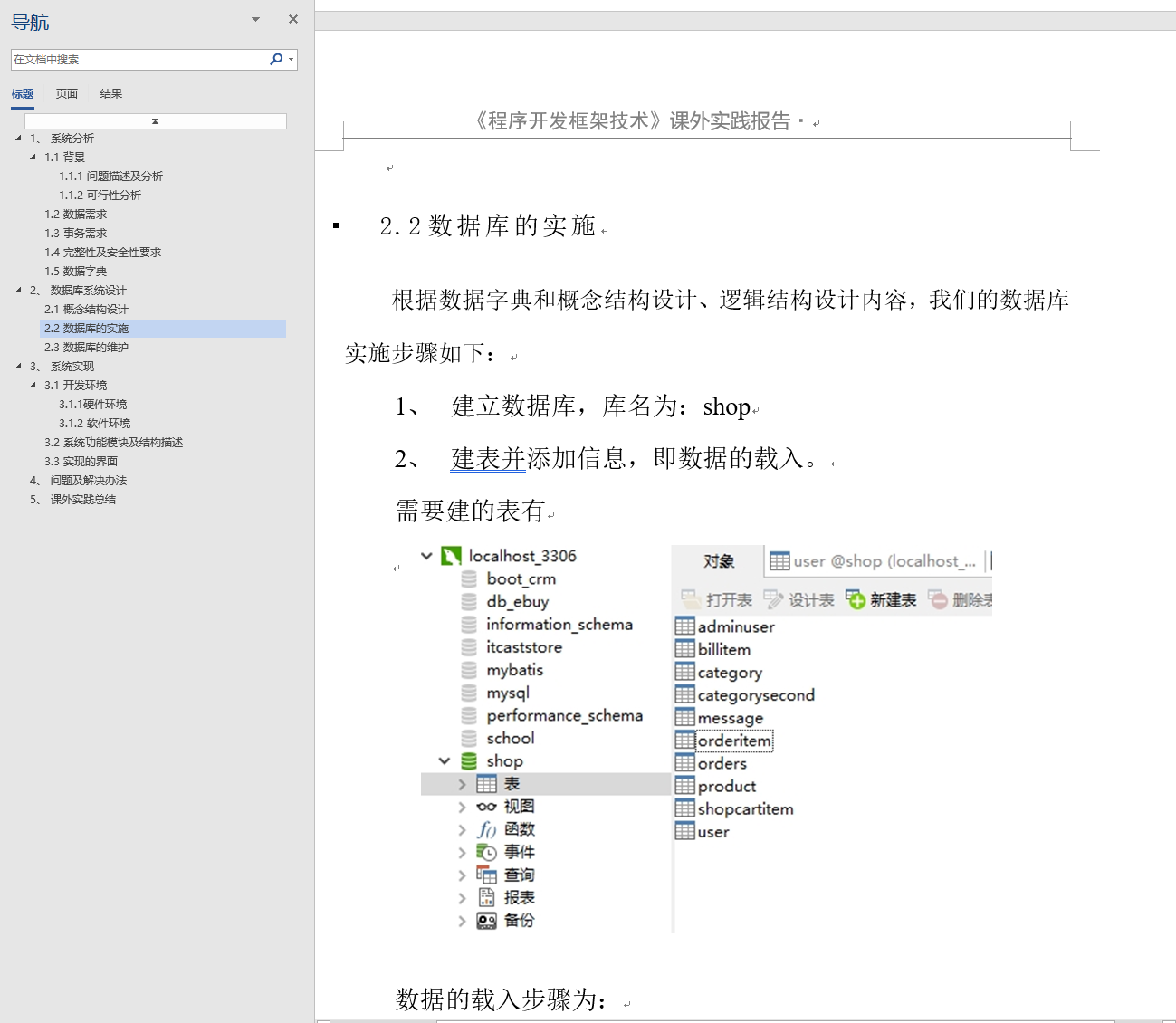Switch to the 结果 tab in navigation pane
This screenshot has height=1023, width=1176.
110,93
